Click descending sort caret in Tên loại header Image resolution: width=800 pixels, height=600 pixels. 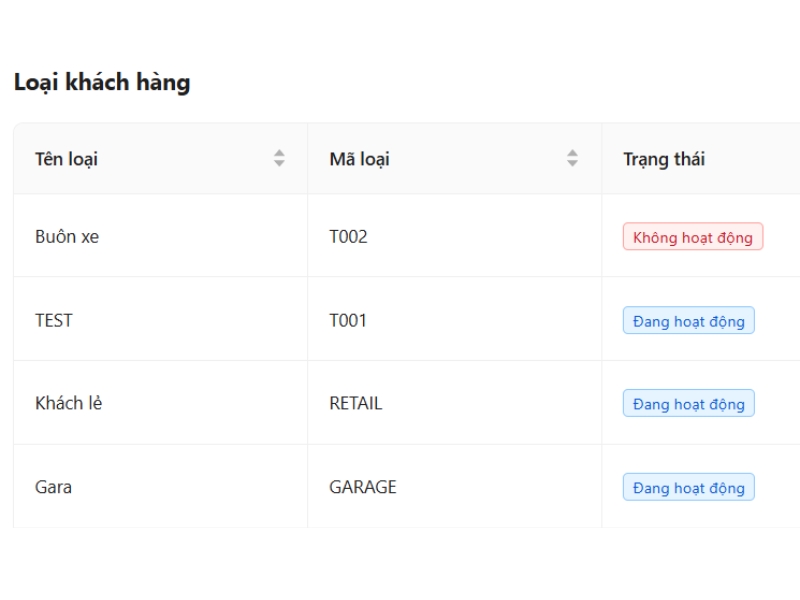click(x=279, y=163)
